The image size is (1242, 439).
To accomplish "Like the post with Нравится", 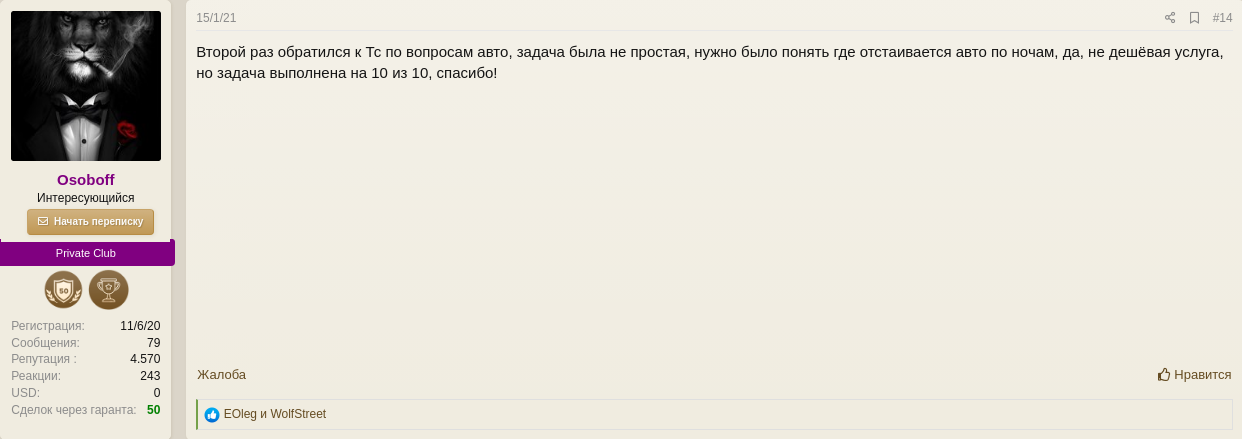I will (1195, 375).
